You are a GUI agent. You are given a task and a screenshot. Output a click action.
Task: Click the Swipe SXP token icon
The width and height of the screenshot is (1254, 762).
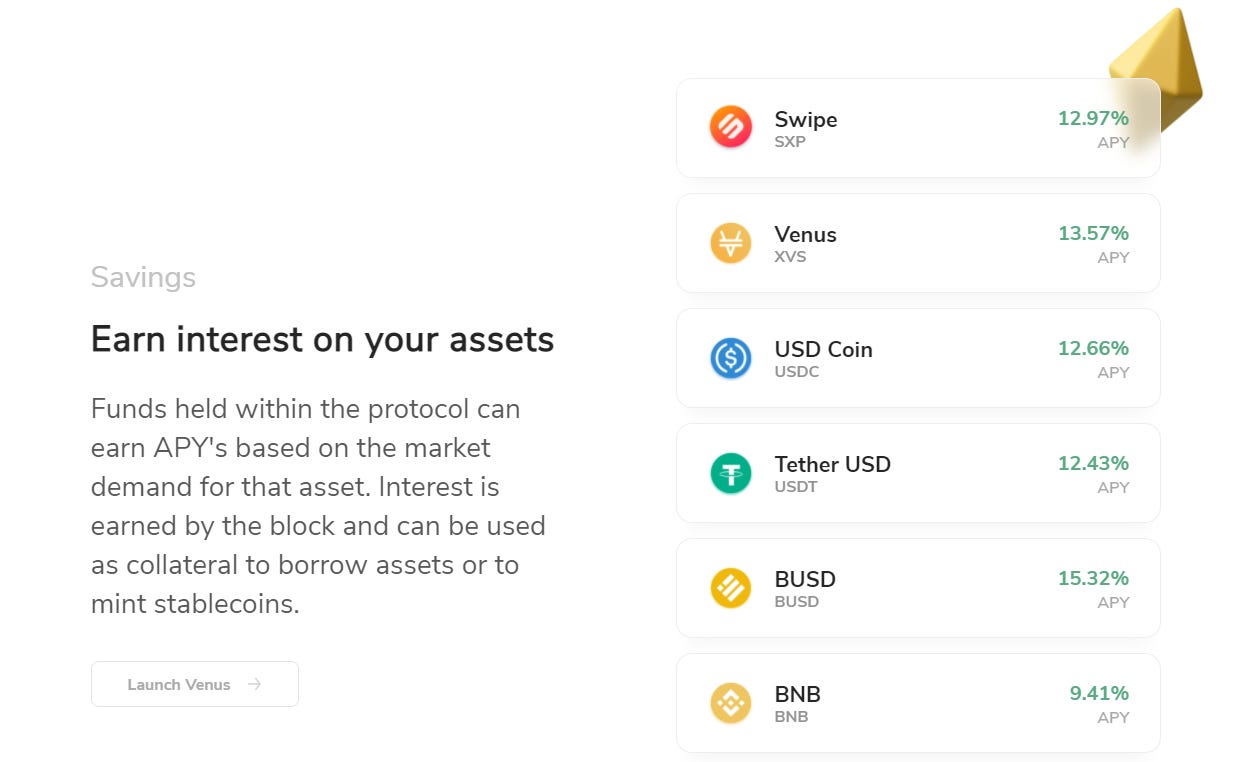pos(730,128)
